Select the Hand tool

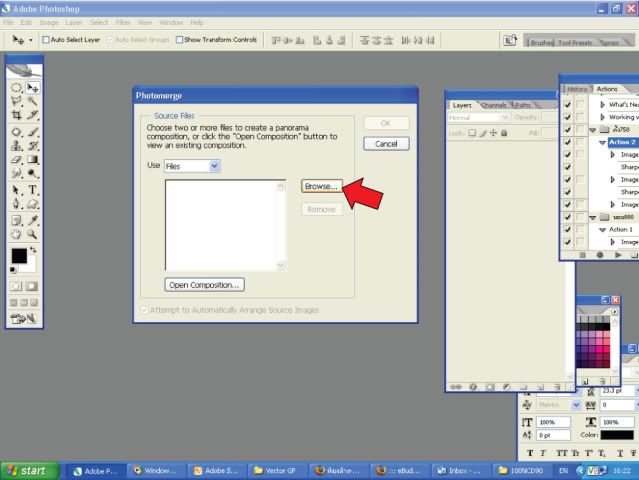click(x=16, y=234)
